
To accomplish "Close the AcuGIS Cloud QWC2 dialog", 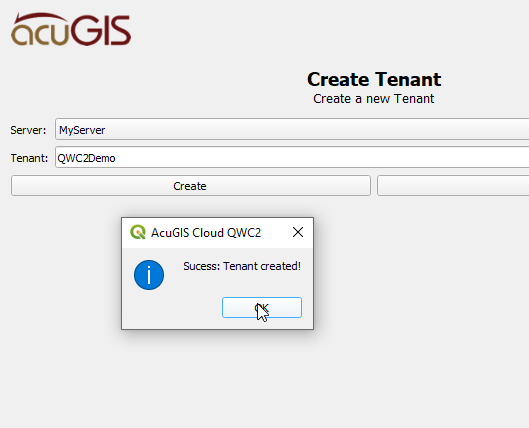I will (x=298, y=232).
